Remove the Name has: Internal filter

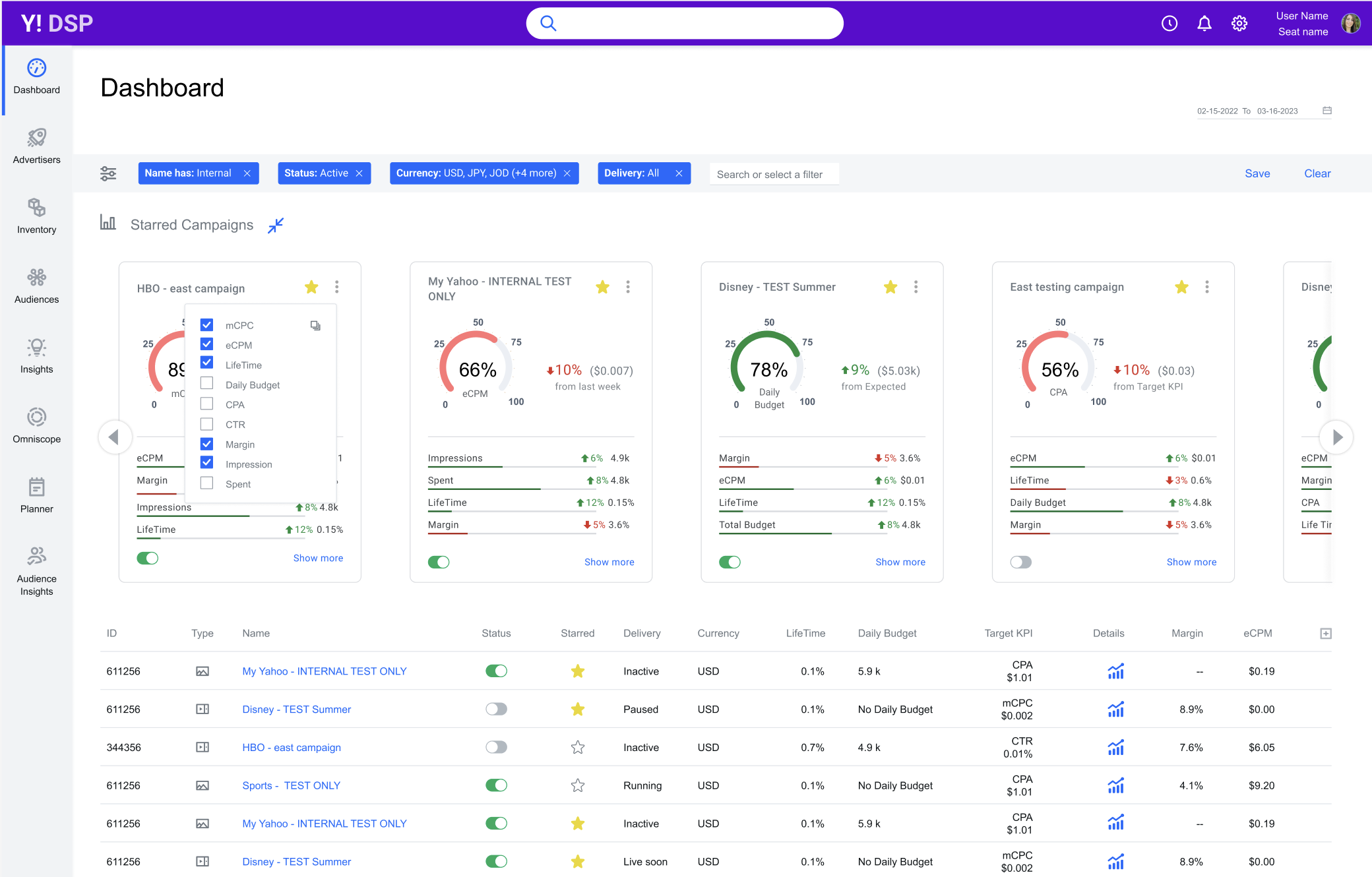pos(247,173)
